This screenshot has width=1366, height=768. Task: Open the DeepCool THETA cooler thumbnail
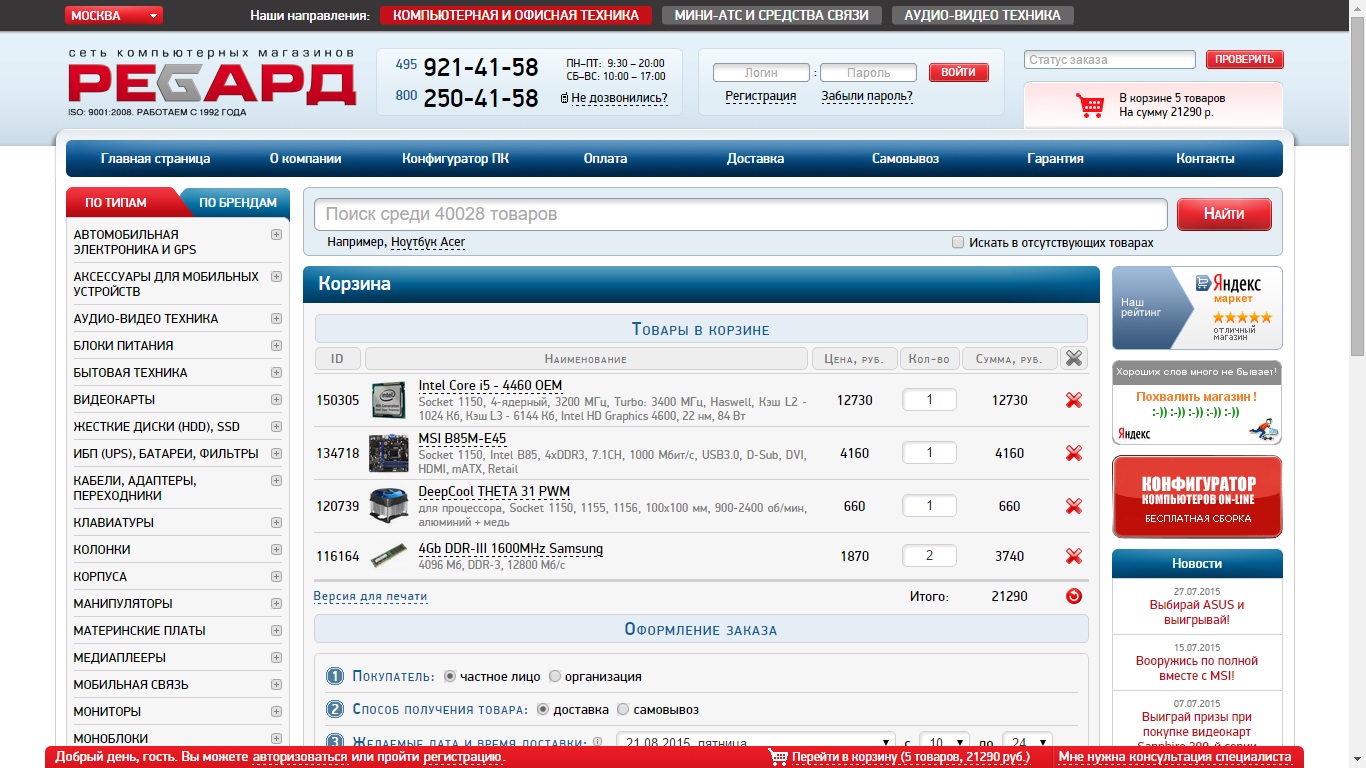point(388,506)
